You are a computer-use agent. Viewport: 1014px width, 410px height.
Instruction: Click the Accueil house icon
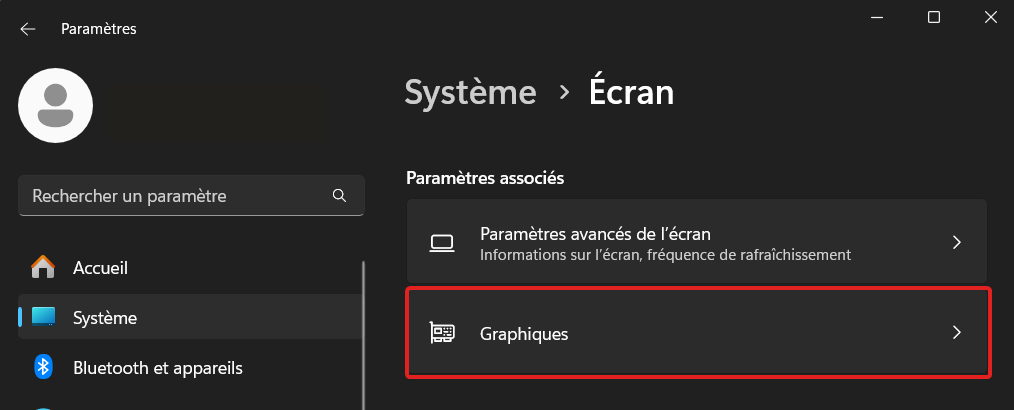click(43, 267)
